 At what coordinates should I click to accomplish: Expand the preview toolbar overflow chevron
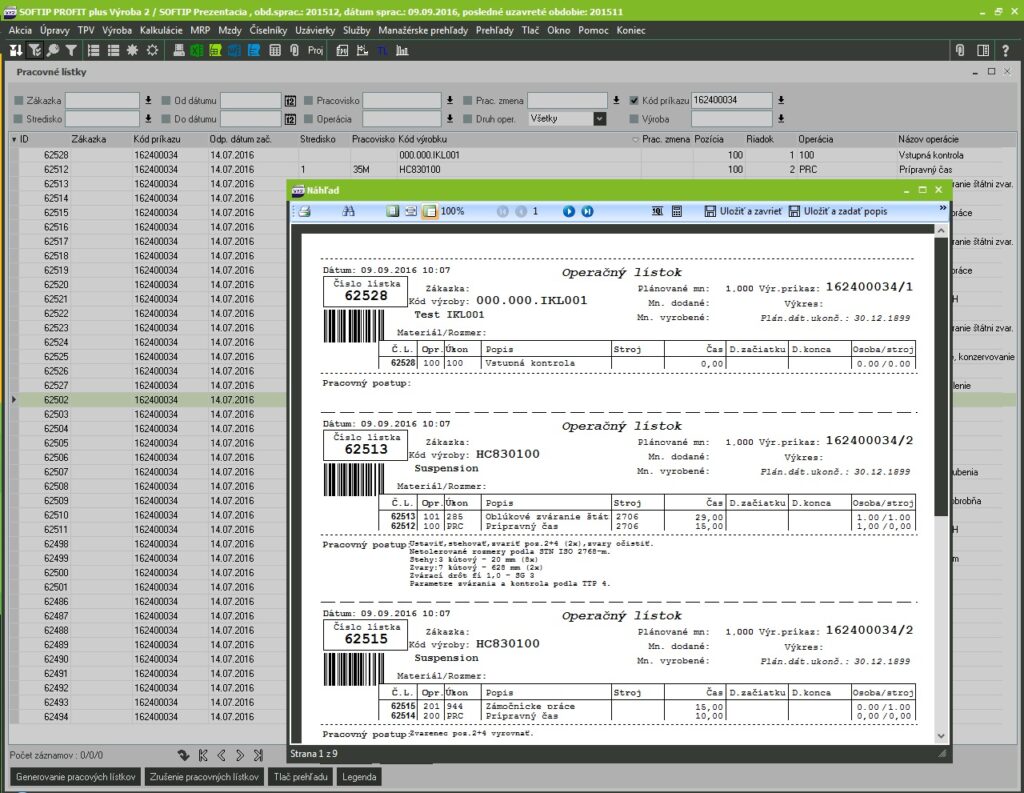coord(942,209)
